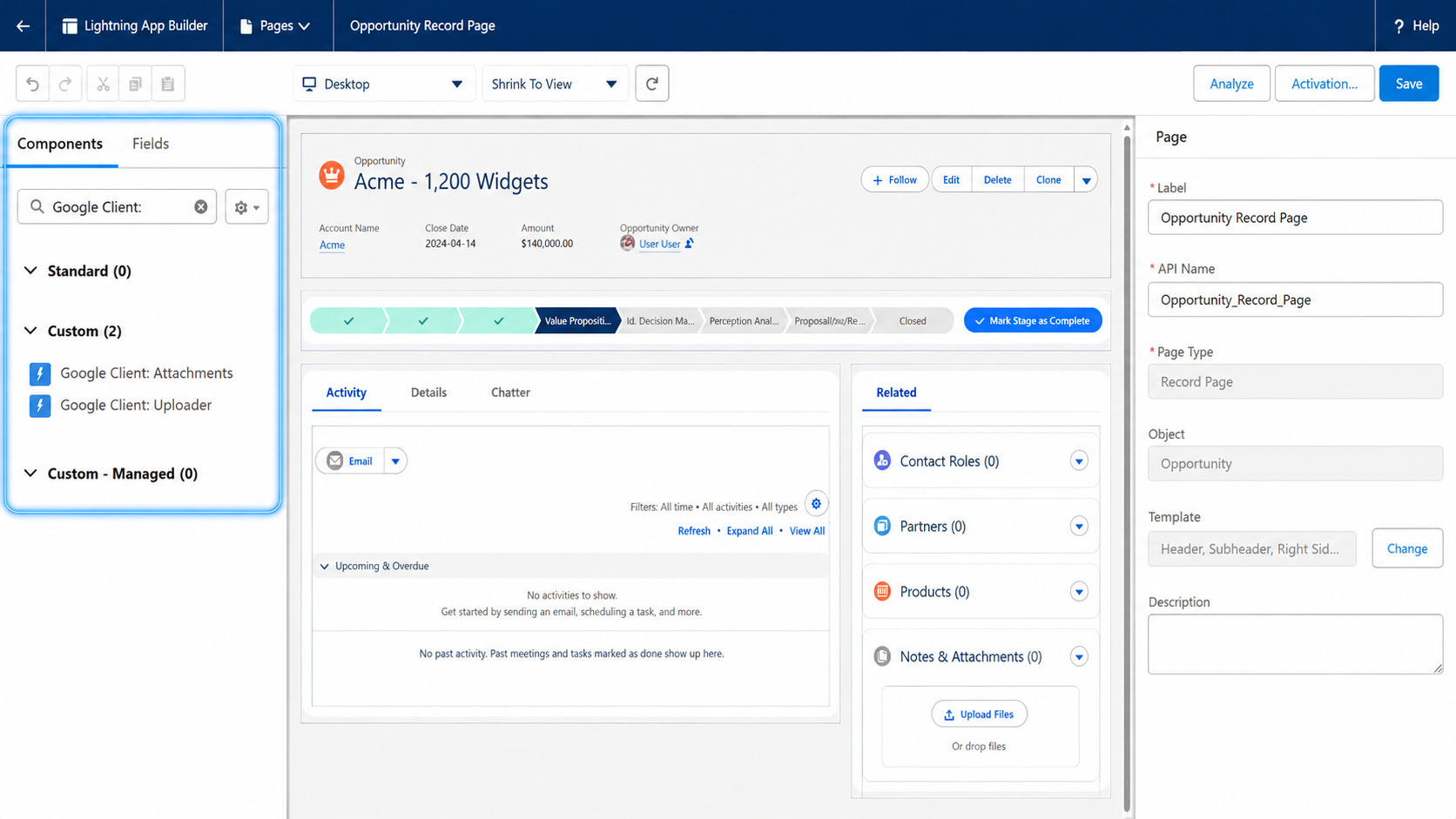
Task: Select the Id. Decision Makers stage
Action: (660, 321)
